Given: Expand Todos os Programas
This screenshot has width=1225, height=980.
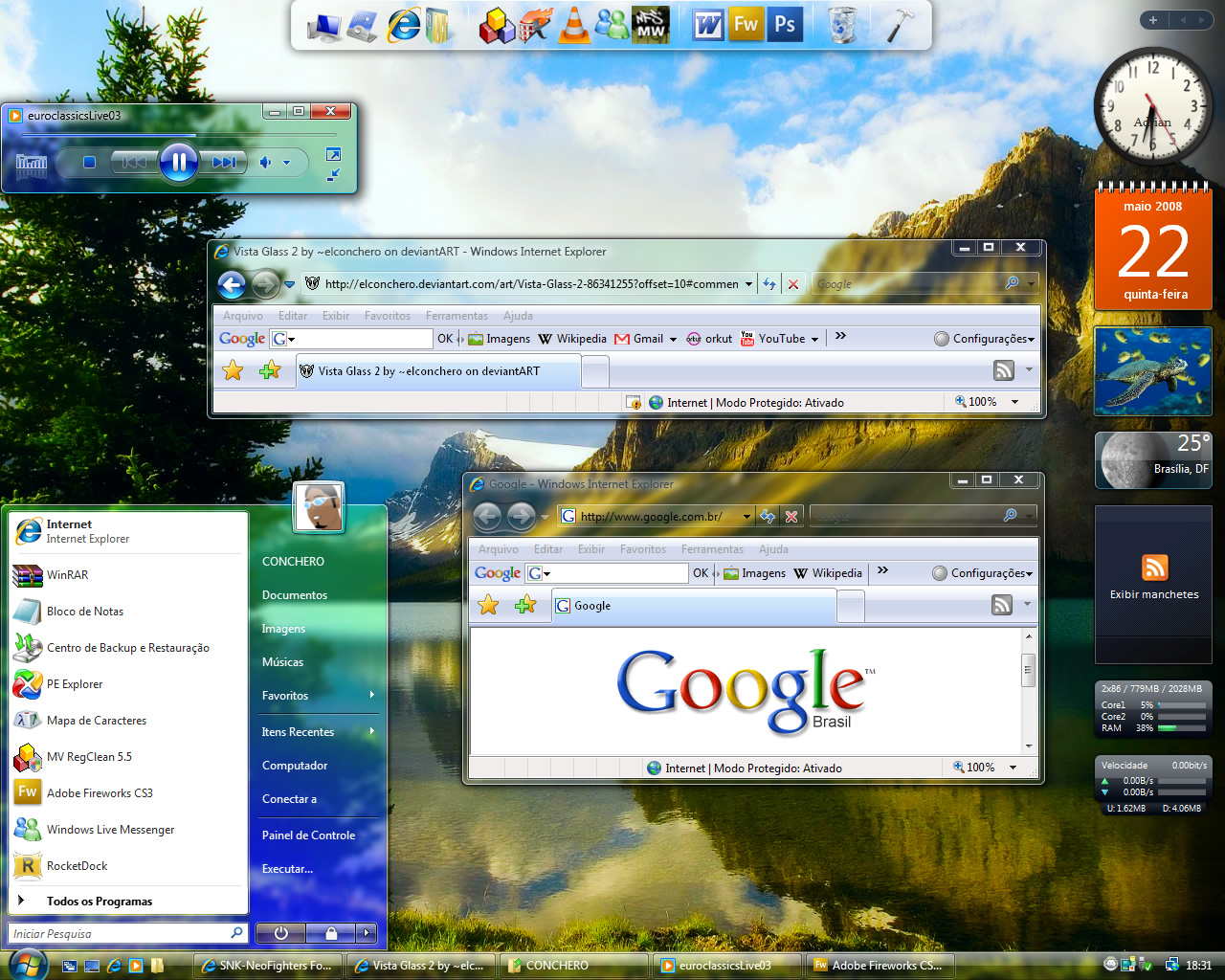Looking at the screenshot, I should (x=128, y=902).
